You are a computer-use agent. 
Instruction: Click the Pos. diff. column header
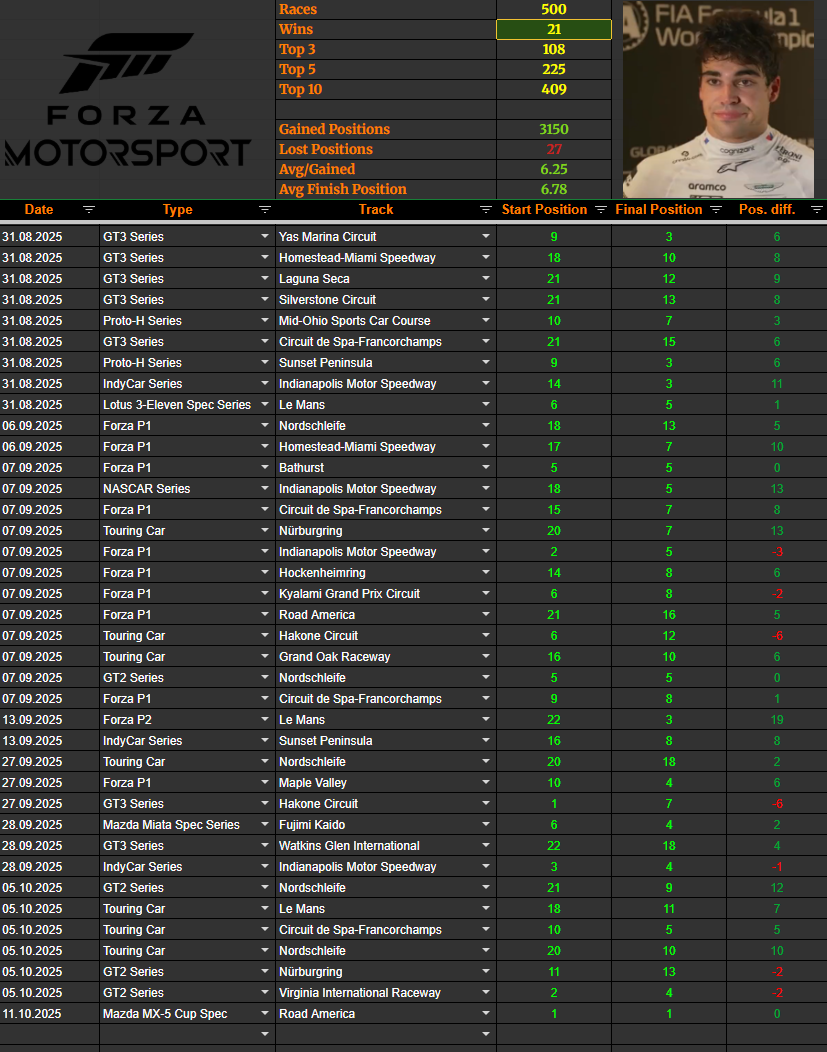pos(767,209)
